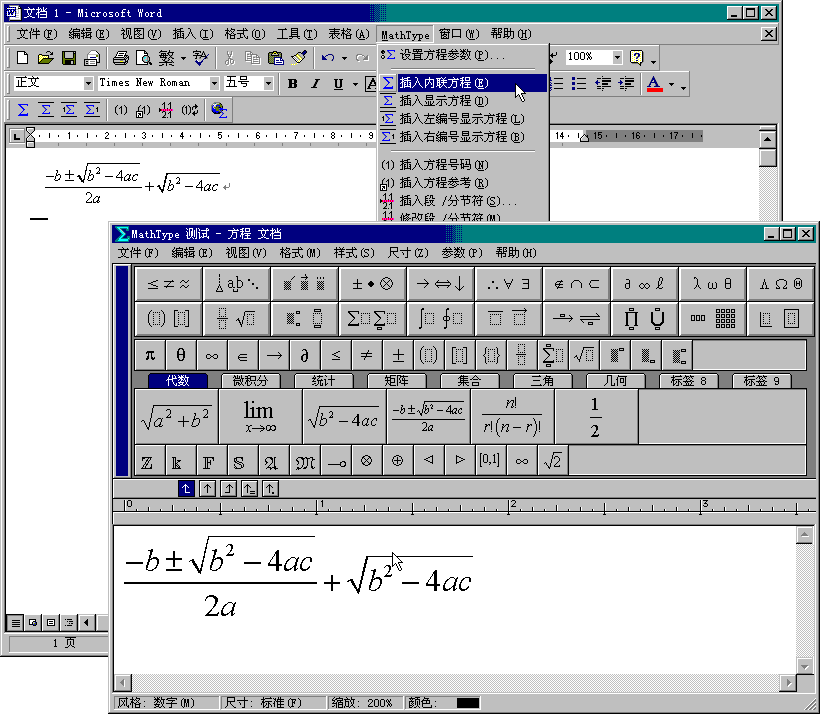Toggle Italic formatting in Word
The height and width of the screenshot is (715, 821).
coord(315,84)
